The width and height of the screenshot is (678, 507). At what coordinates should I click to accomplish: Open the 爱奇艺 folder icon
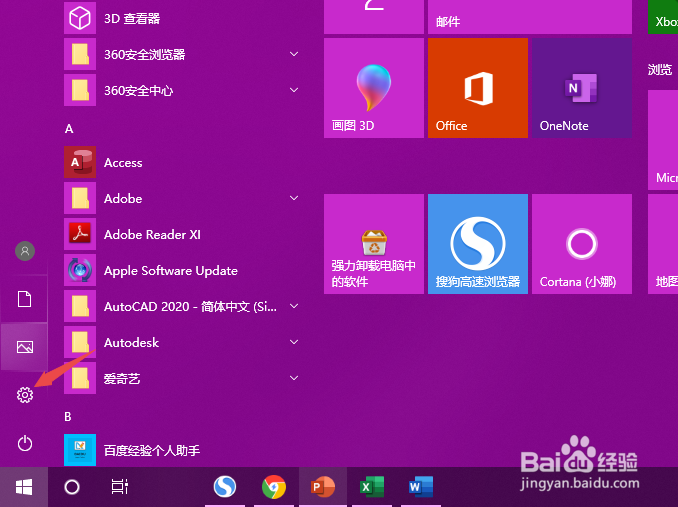pyautogui.click(x=80, y=378)
